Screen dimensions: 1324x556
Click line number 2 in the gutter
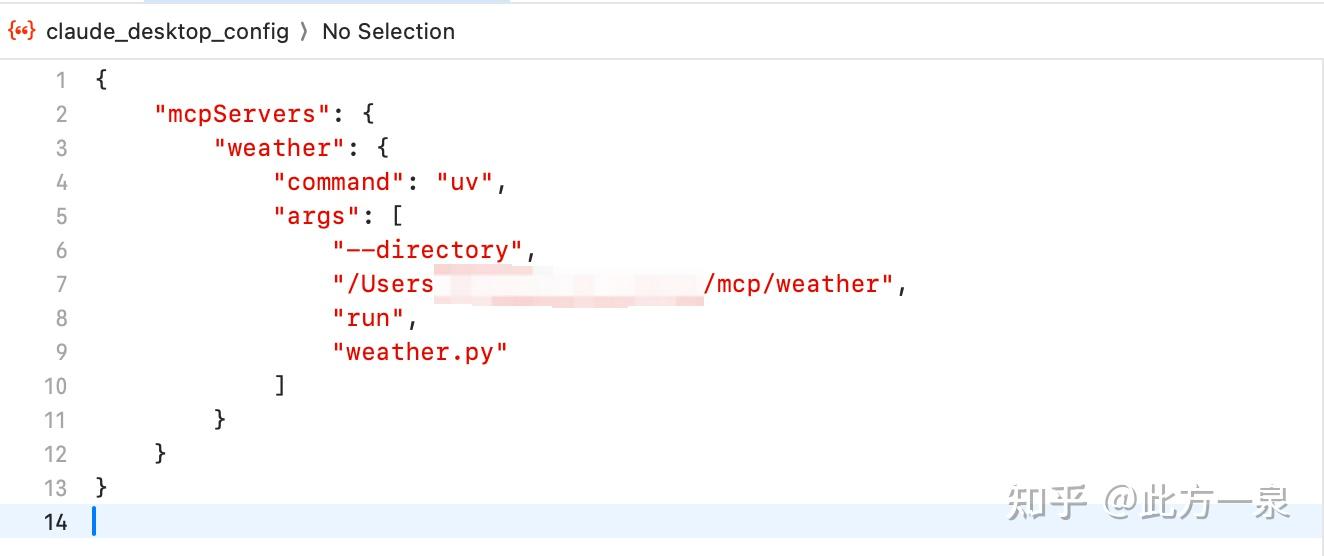pos(61,114)
